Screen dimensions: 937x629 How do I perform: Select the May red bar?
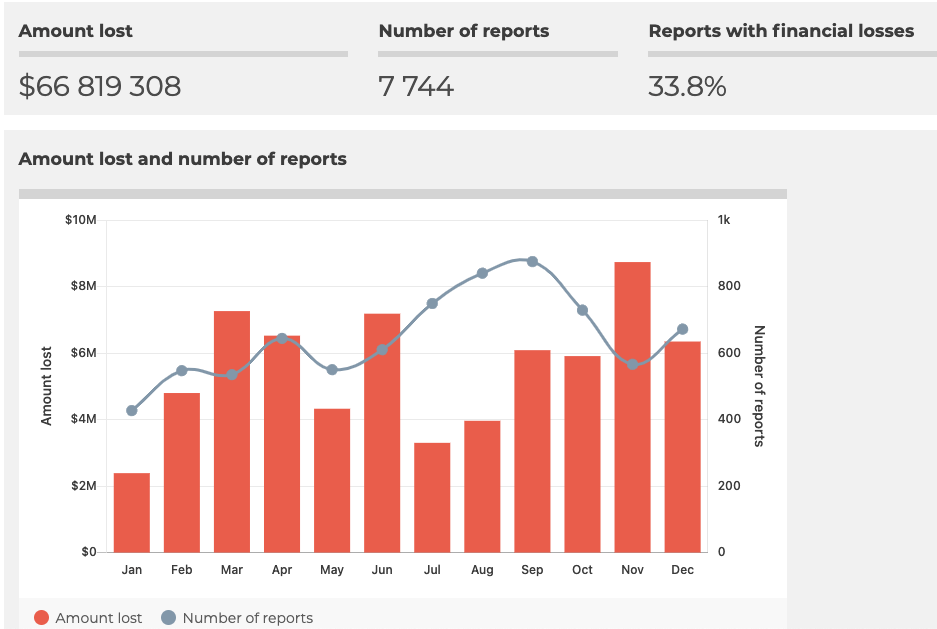[x=332, y=480]
